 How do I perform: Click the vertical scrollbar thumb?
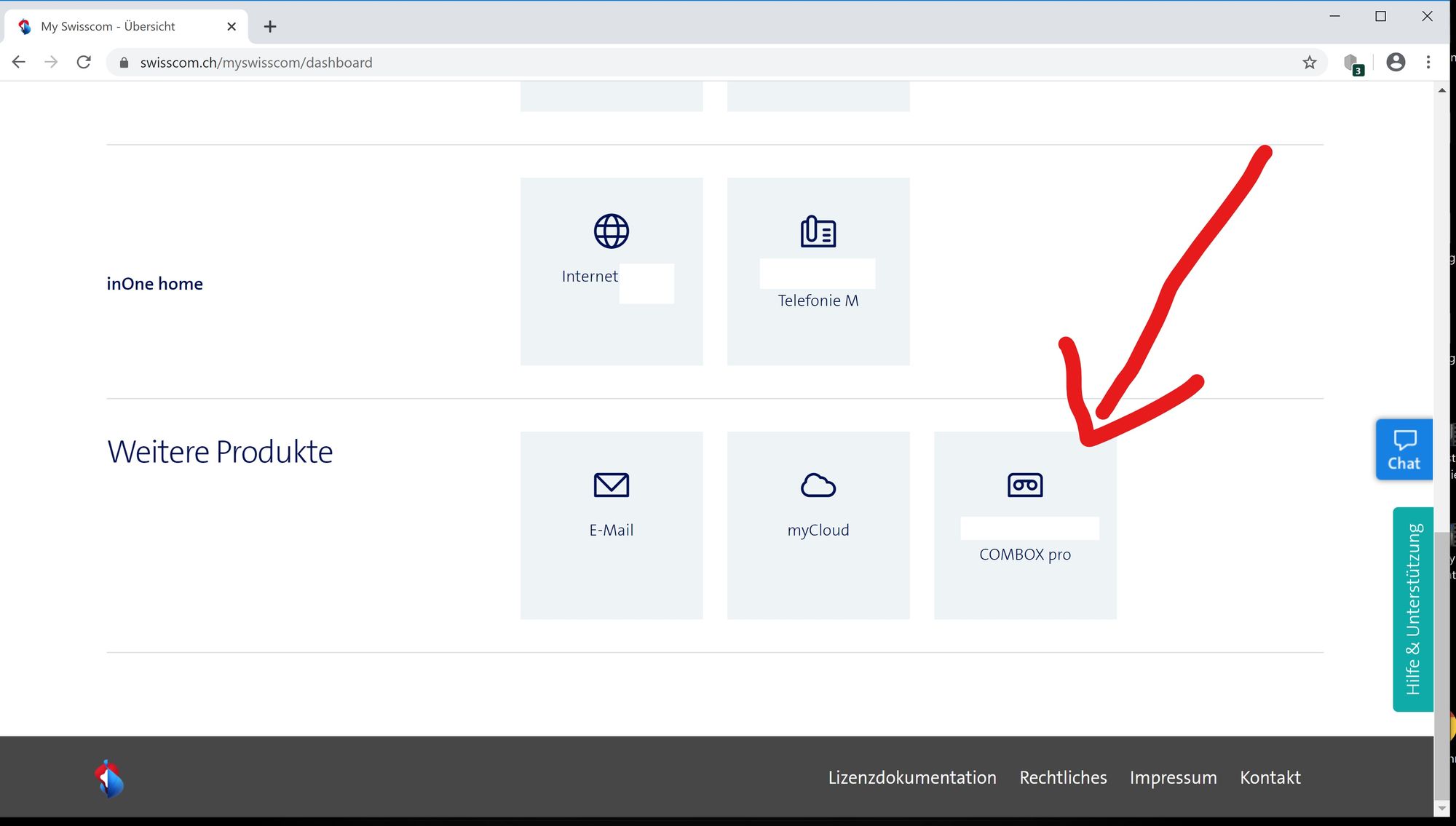click(1441, 664)
